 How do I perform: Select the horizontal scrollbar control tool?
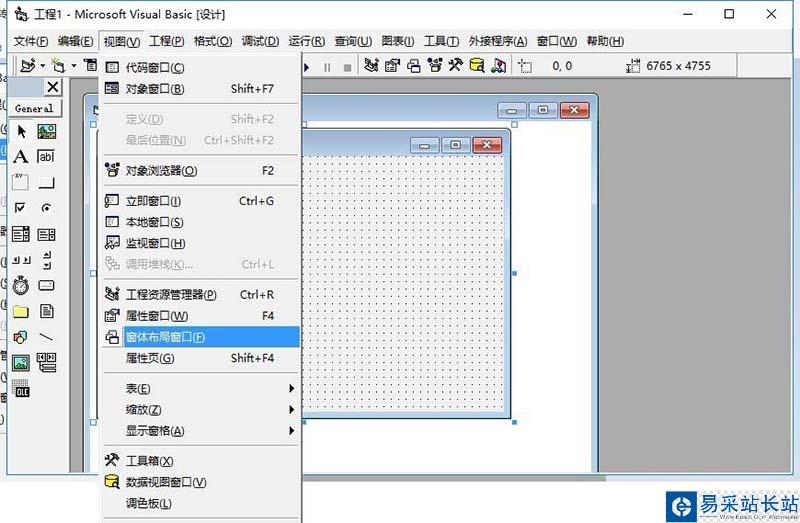pyautogui.click(x=21, y=260)
